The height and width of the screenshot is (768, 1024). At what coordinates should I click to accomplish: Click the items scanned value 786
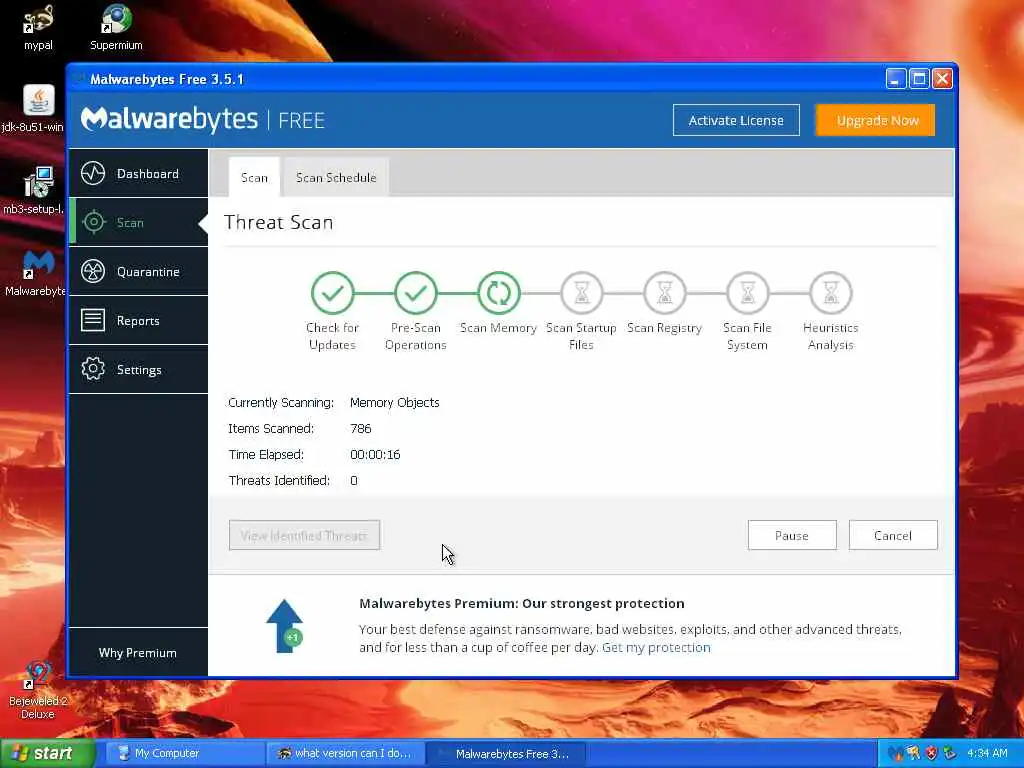[x=360, y=428]
